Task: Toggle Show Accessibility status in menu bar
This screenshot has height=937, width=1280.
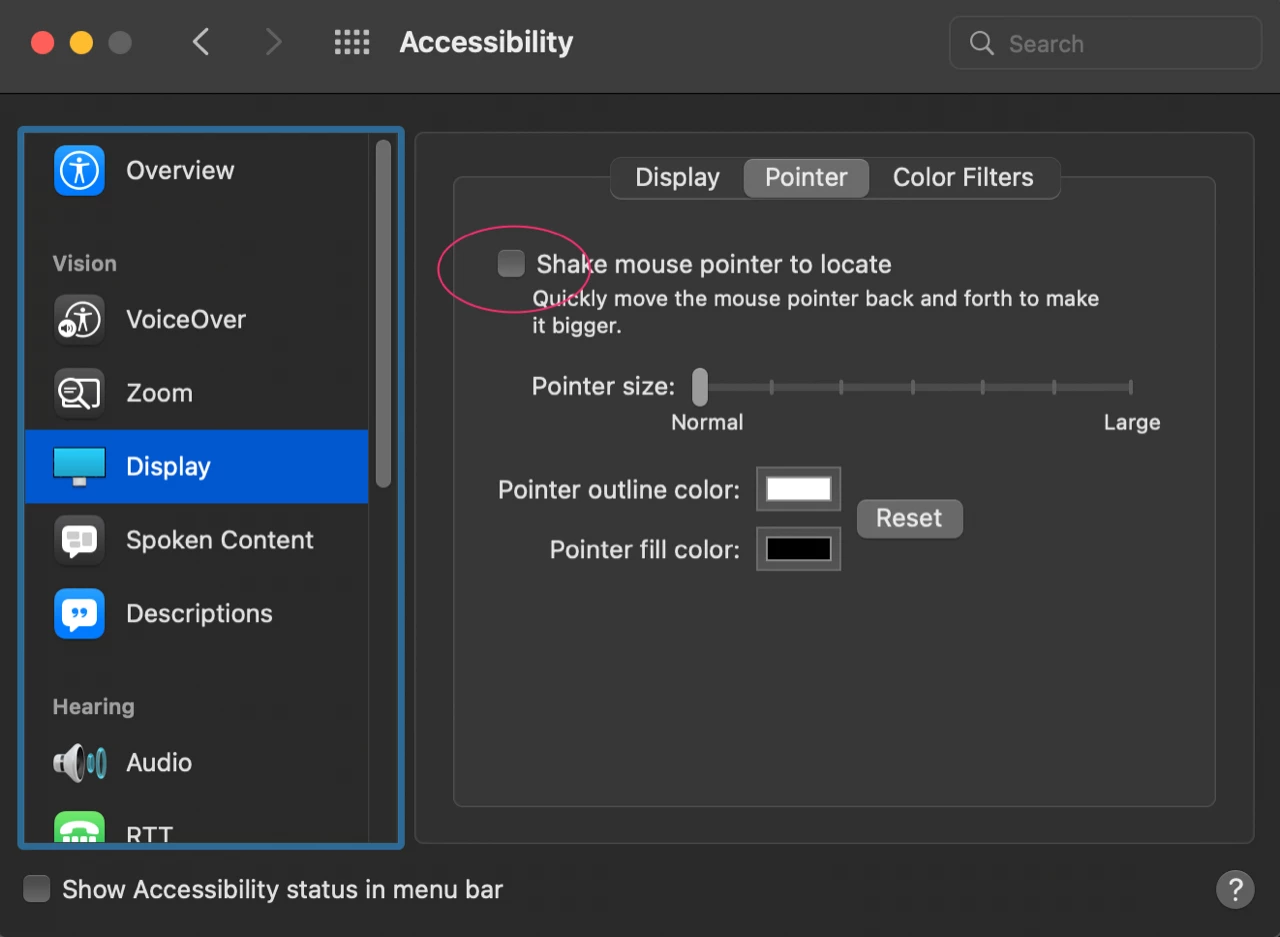Action: pos(37,889)
